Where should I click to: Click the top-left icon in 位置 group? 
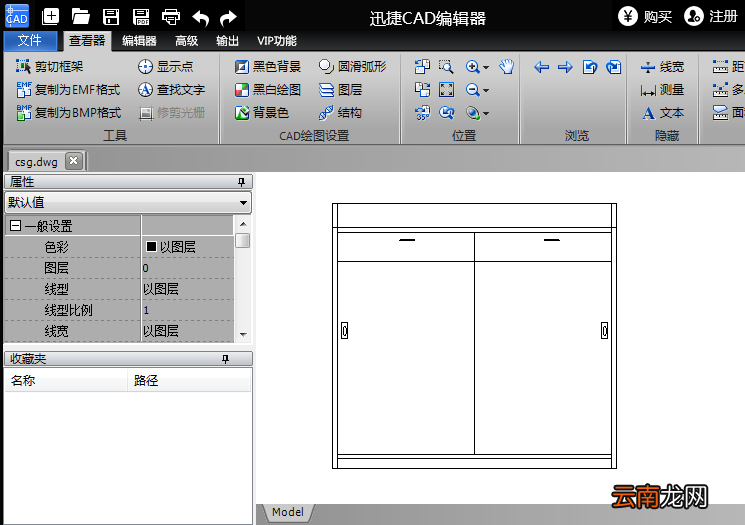click(422, 67)
